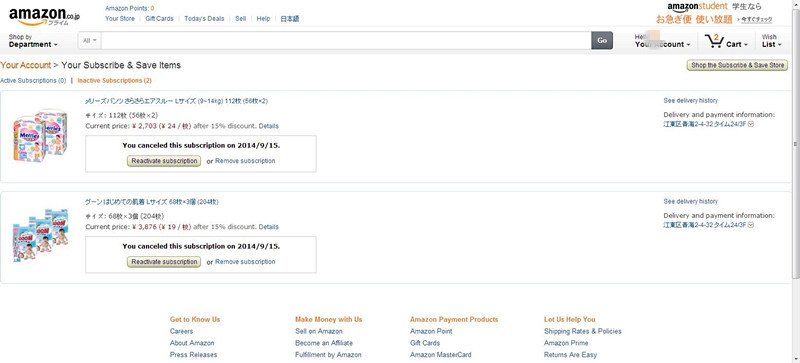This screenshot has width=800, height=363.
Task: Expand Shop by Department menu
Action: click(33, 41)
